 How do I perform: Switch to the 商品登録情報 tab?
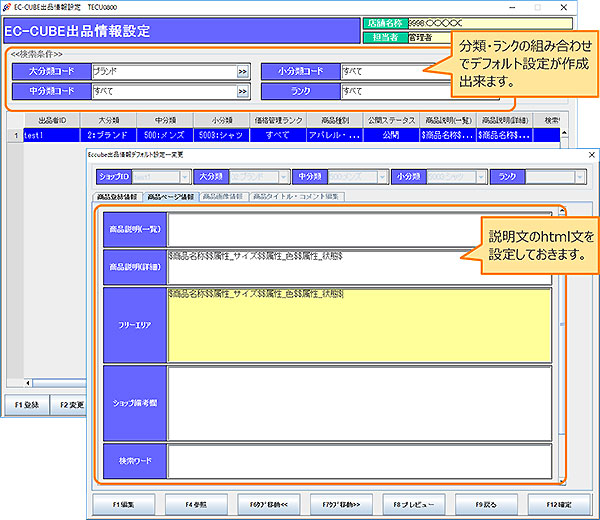click(x=119, y=197)
